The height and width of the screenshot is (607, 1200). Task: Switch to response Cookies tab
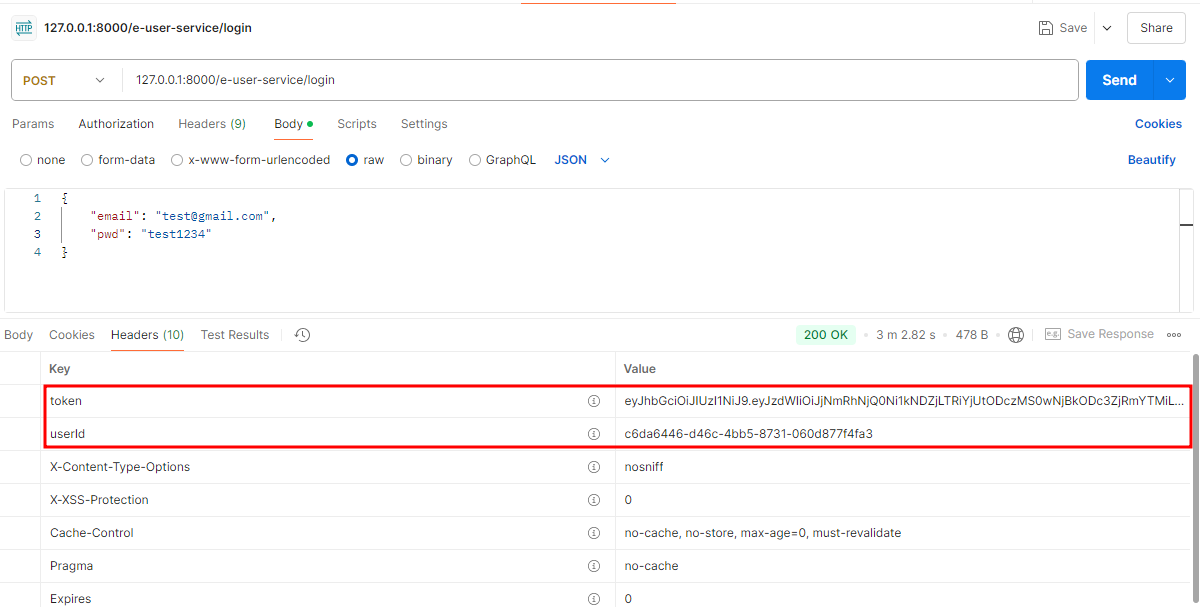pos(72,335)
